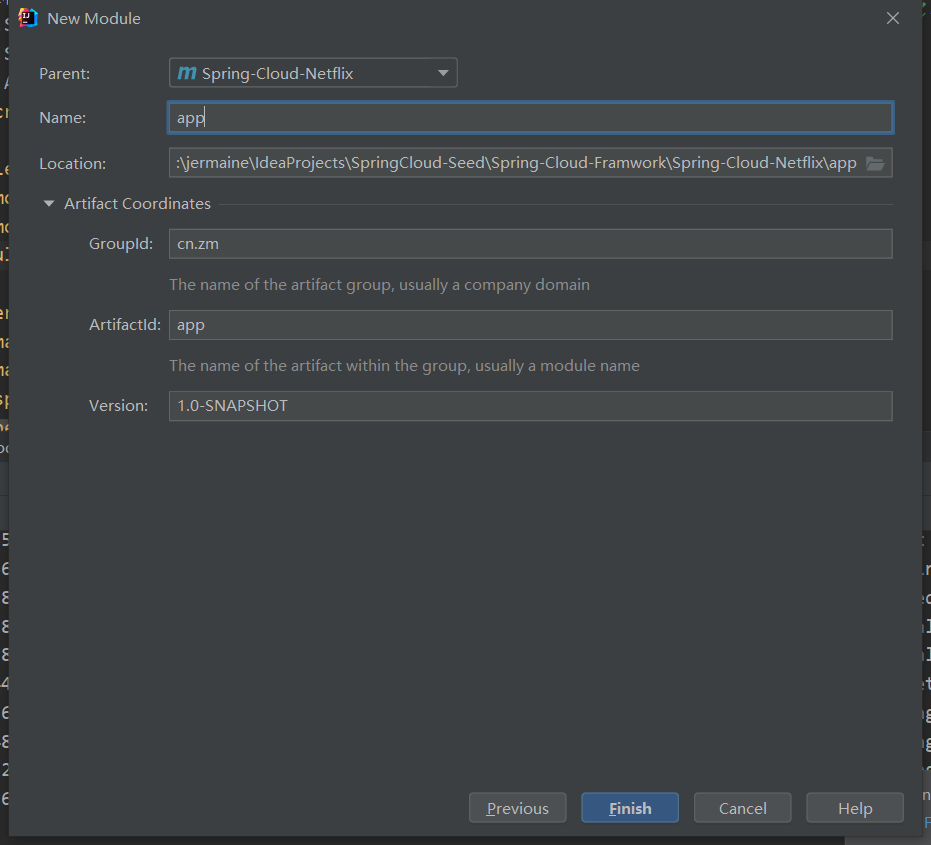Click the 'Name:' label

[62, 118]
